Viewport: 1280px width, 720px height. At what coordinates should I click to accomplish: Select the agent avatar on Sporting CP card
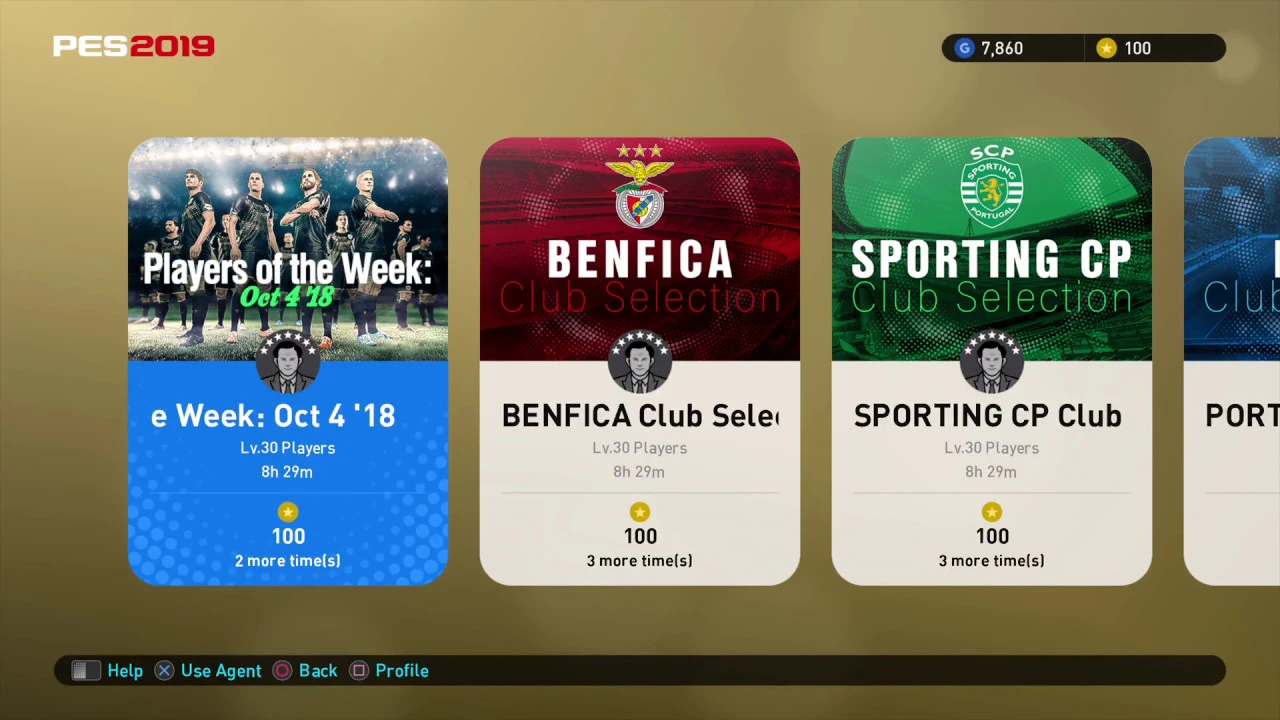click(x=992, y=361)
